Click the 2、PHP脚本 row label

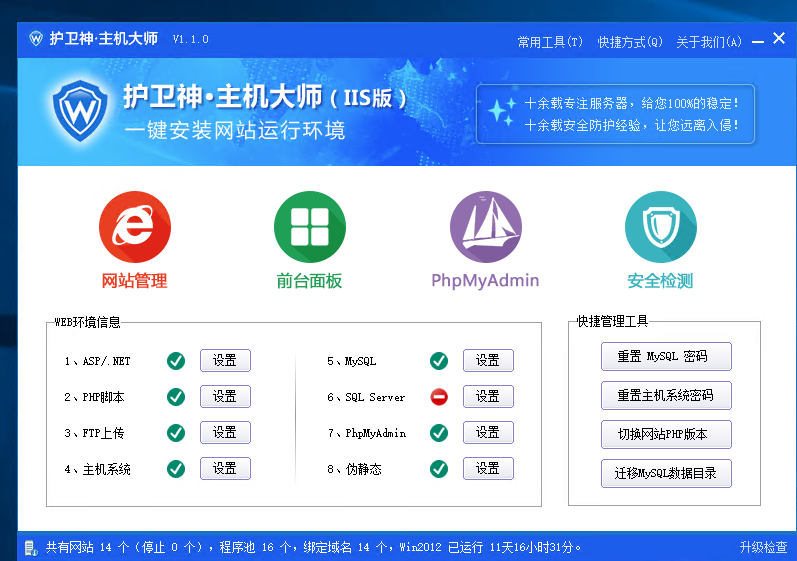[x=94, y=397]
